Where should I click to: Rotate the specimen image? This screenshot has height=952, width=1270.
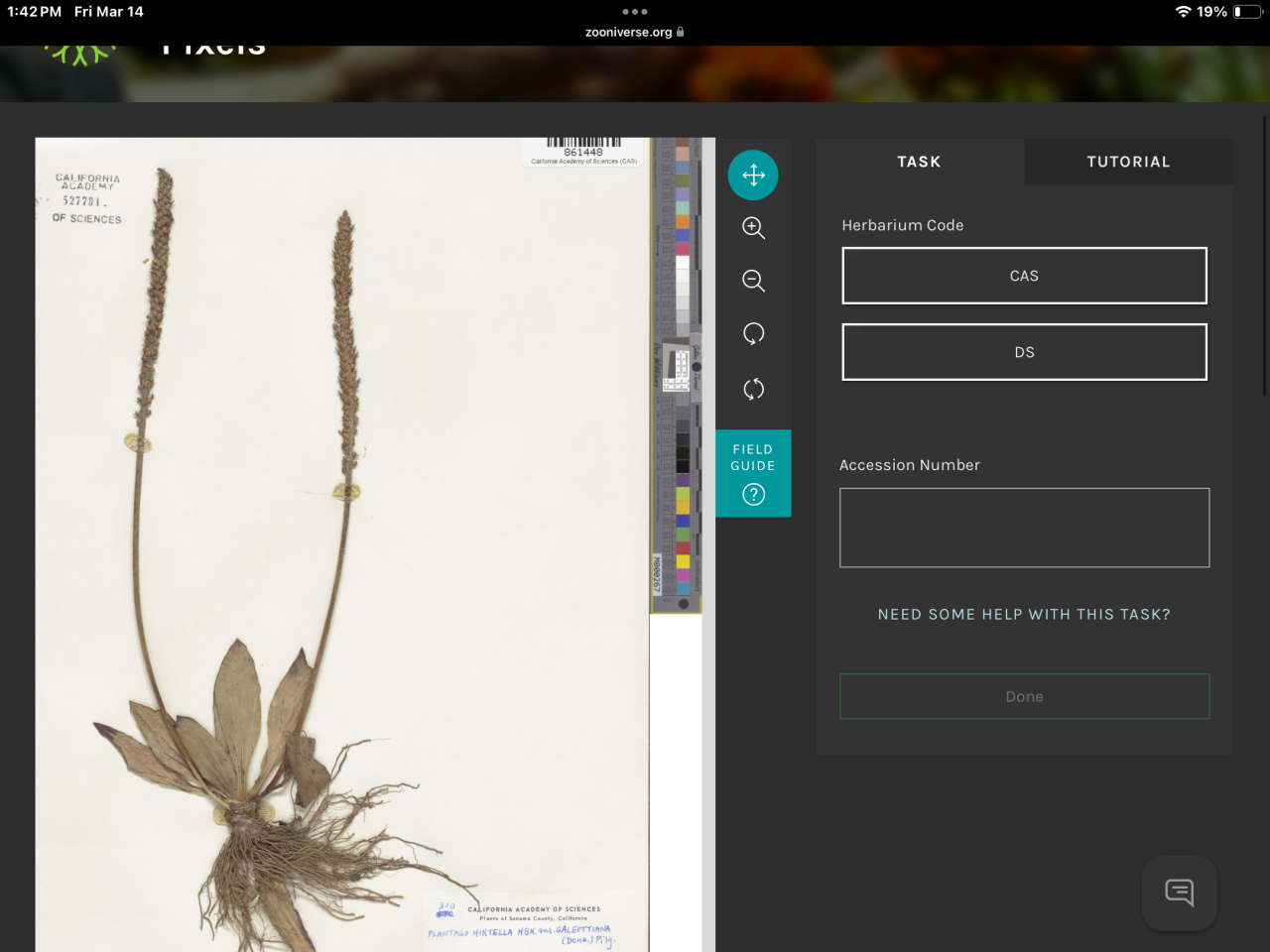(x=753, y=334)
